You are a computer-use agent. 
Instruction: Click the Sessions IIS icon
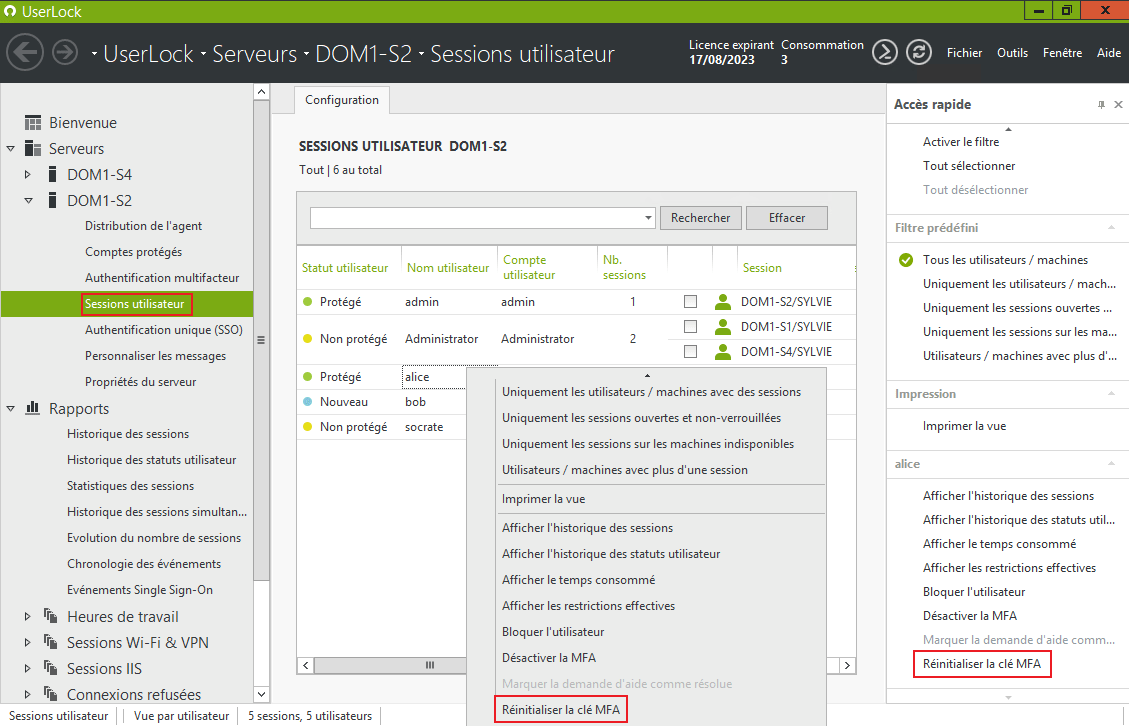pyautogui.click(x=50, y=668)
